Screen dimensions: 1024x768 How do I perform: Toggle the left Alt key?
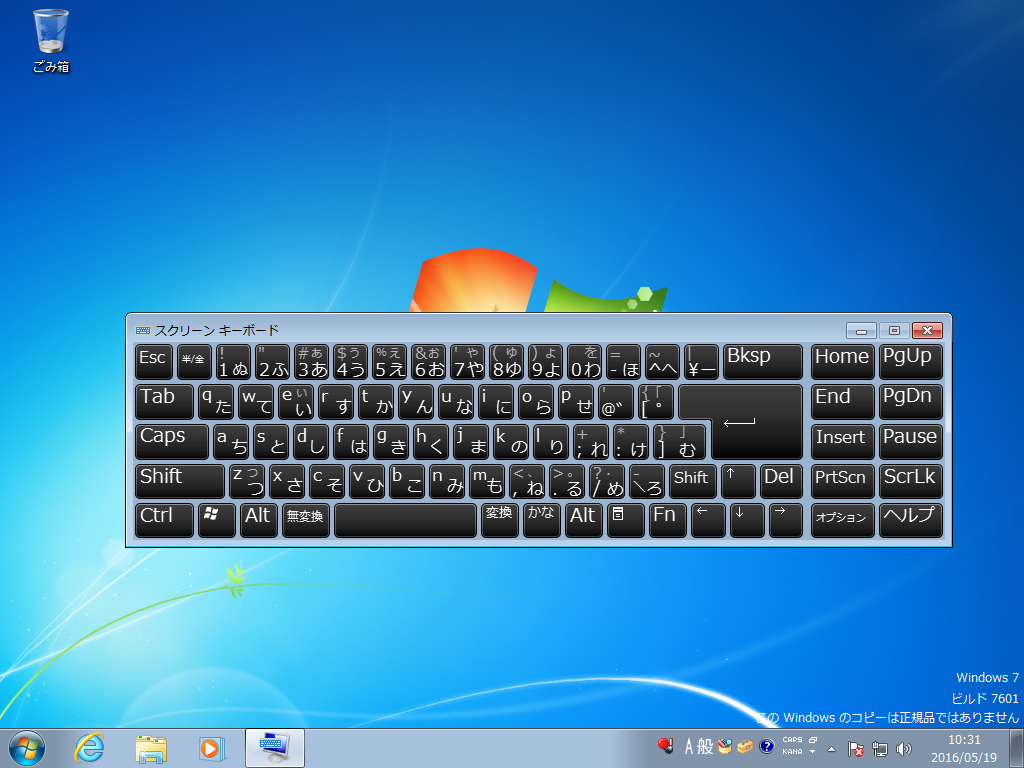coord(259,520)
